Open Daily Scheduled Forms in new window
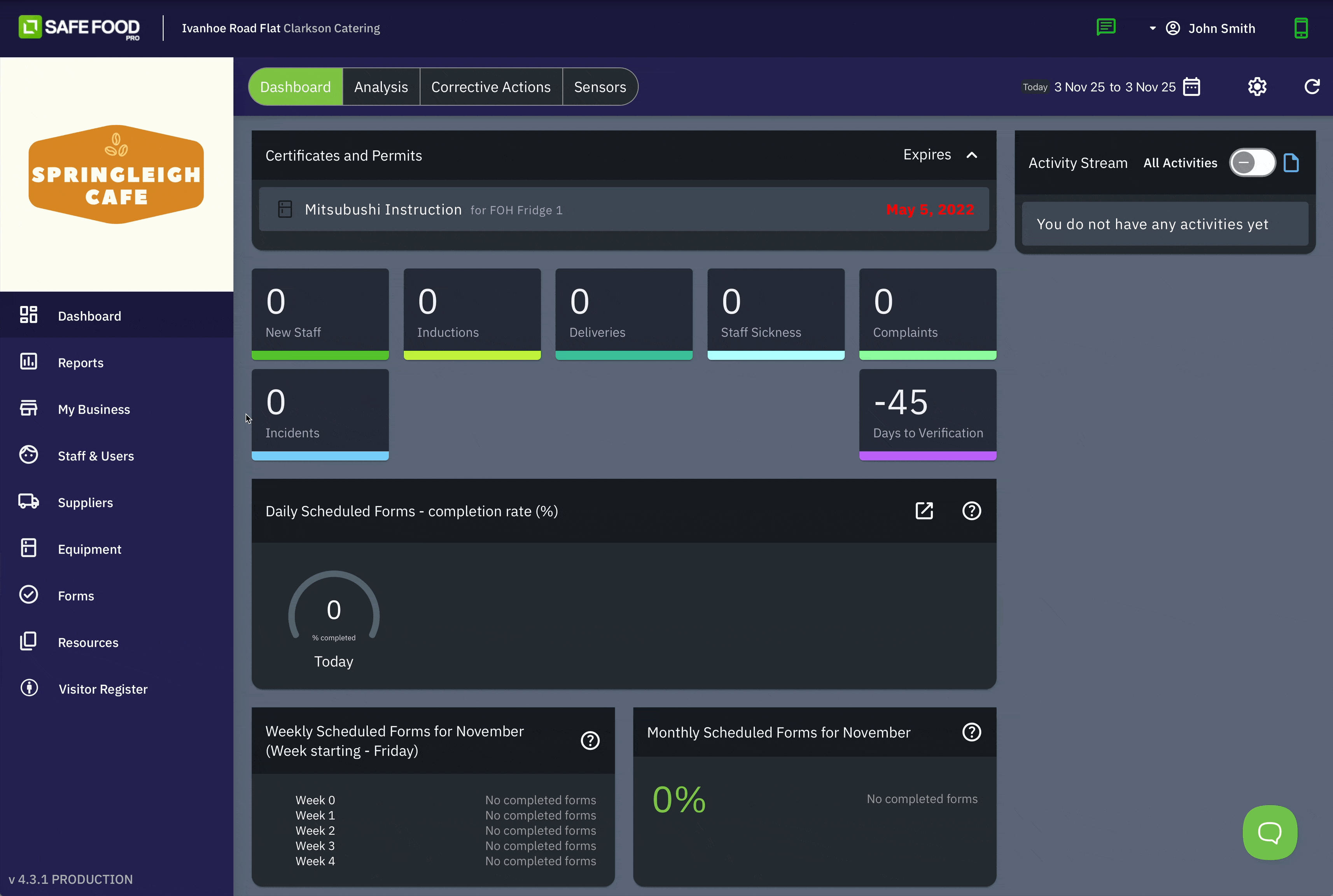The width and height of the screenshot is (1333, 896). 924,511
